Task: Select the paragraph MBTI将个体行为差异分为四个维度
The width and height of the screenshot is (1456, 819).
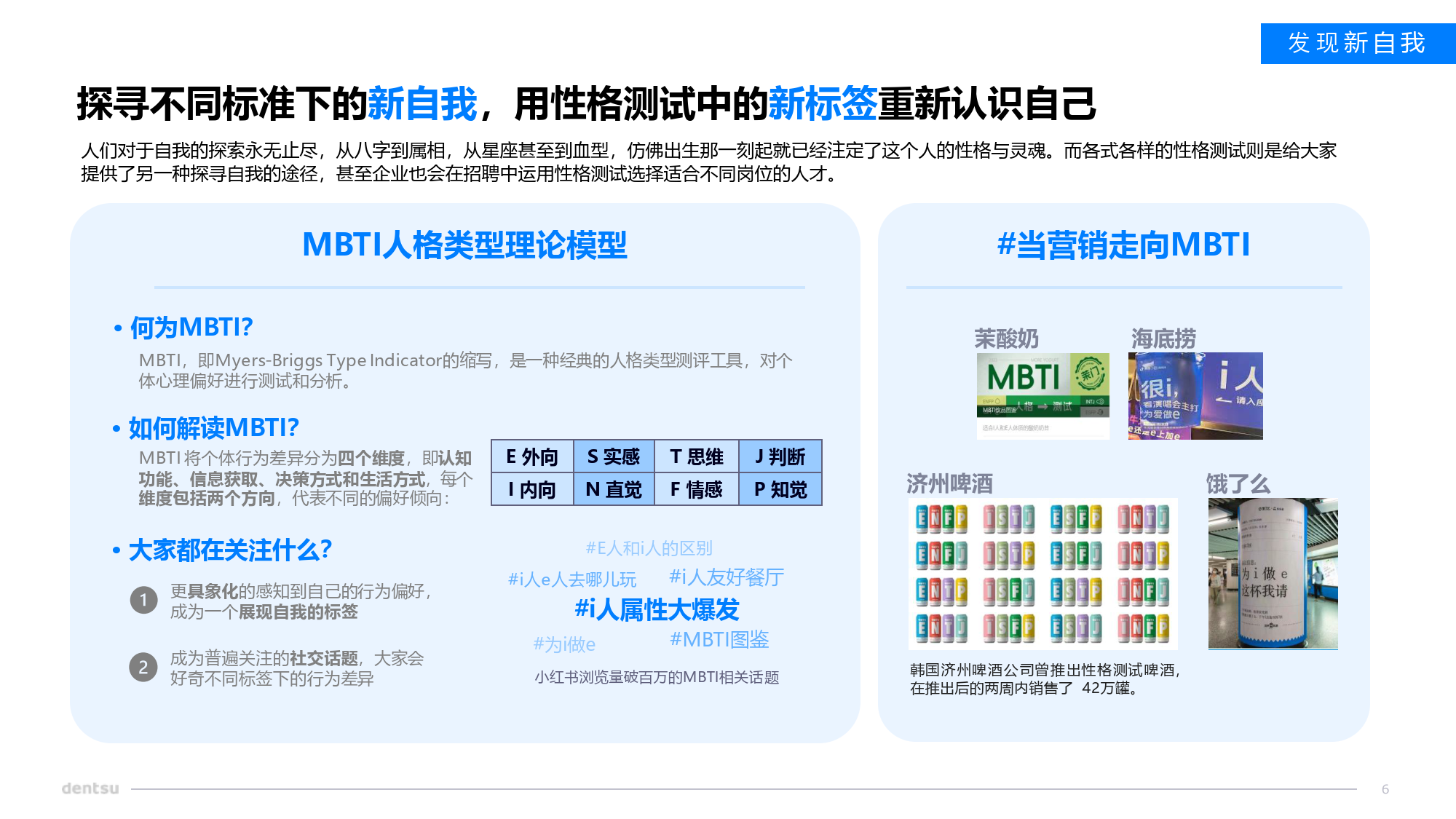Action: point(306,478)
